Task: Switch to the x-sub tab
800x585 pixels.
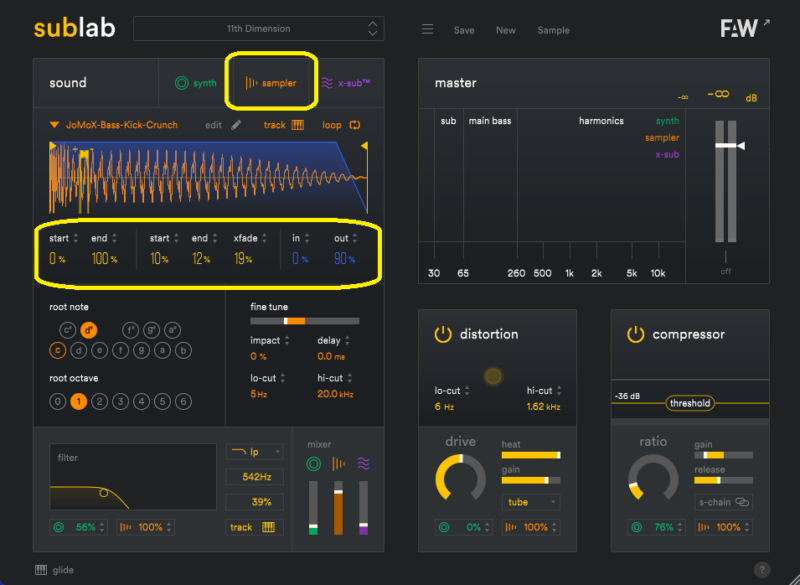Action: click(x=345, y=83)
